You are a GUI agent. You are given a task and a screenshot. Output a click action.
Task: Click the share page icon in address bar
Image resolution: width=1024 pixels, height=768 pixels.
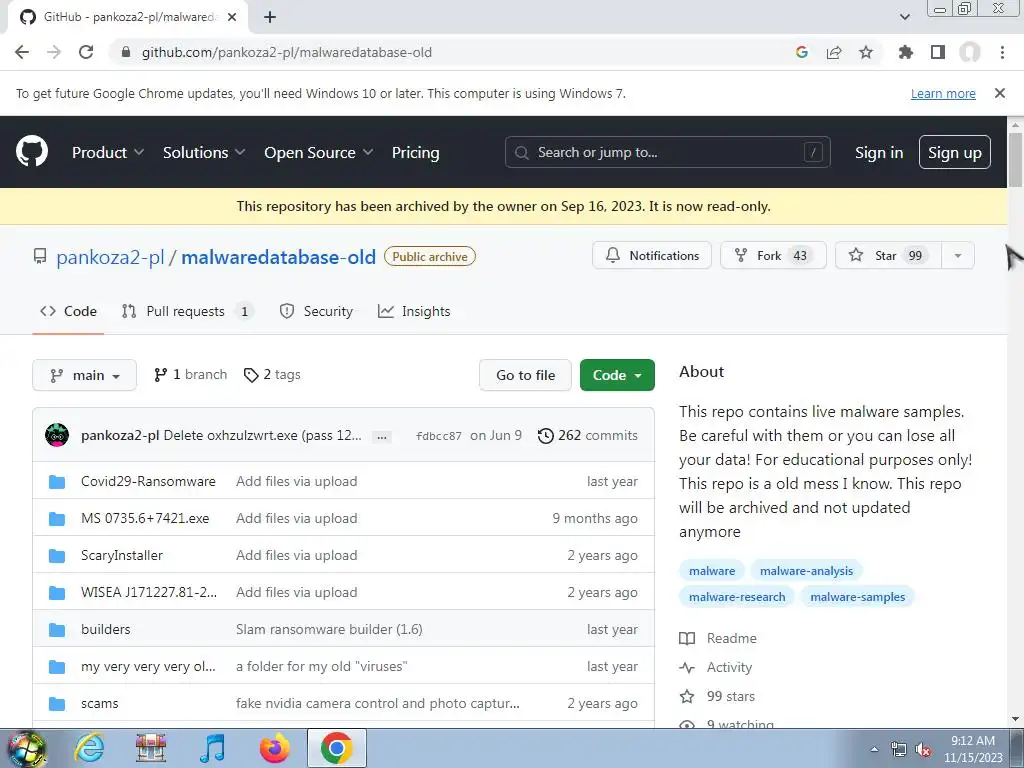834,52
